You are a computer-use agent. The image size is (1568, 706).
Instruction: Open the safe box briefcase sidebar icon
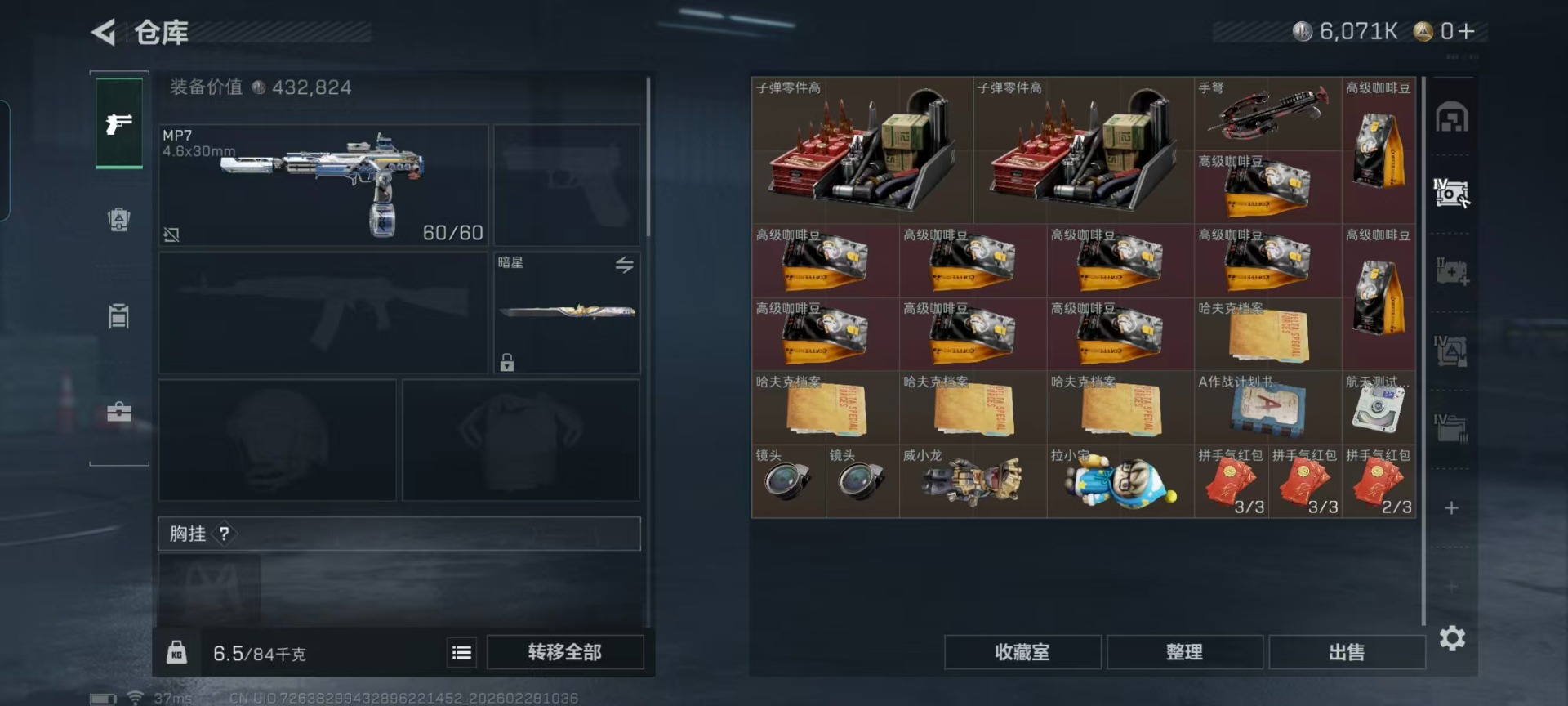pos(119,412)
